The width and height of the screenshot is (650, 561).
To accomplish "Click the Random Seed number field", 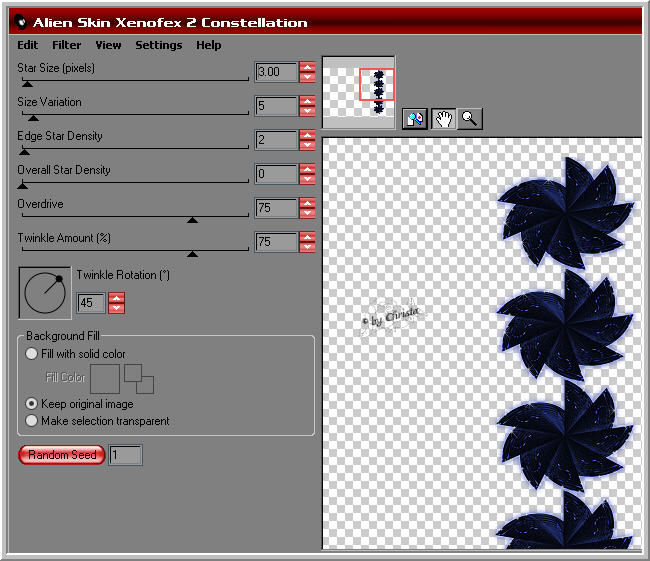I will 125,455.
